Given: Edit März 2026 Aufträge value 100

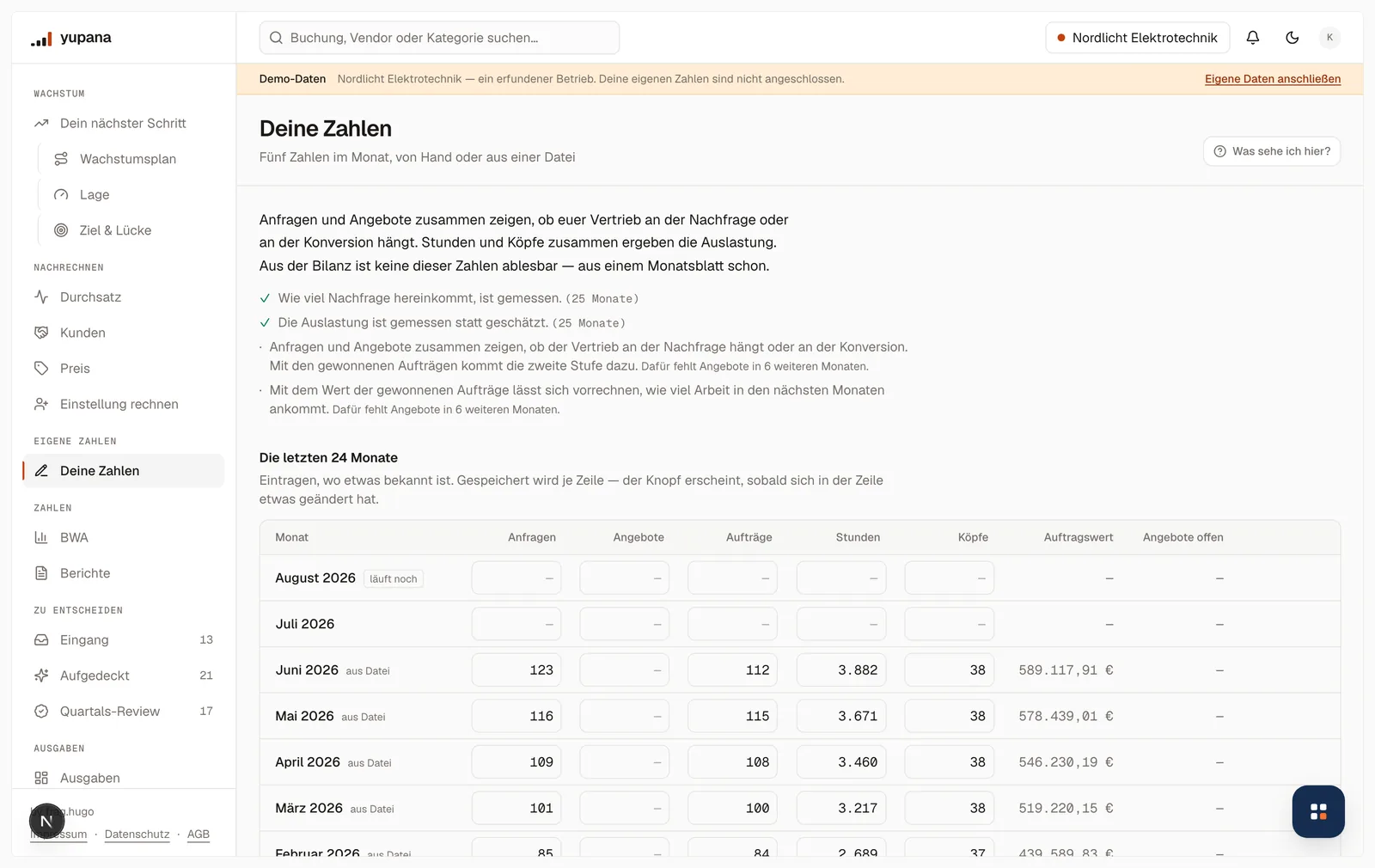Looking at the screenshot, I should 733,808.
